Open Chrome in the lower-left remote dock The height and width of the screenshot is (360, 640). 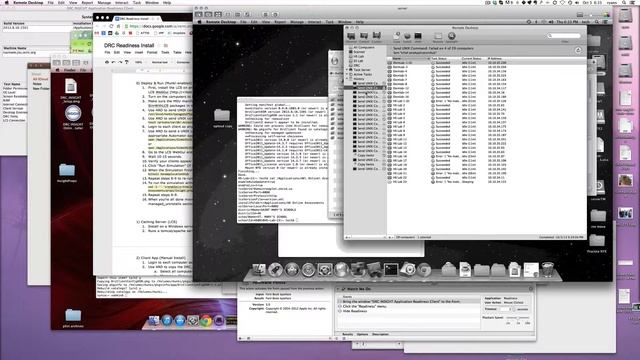tap(206, 321)
